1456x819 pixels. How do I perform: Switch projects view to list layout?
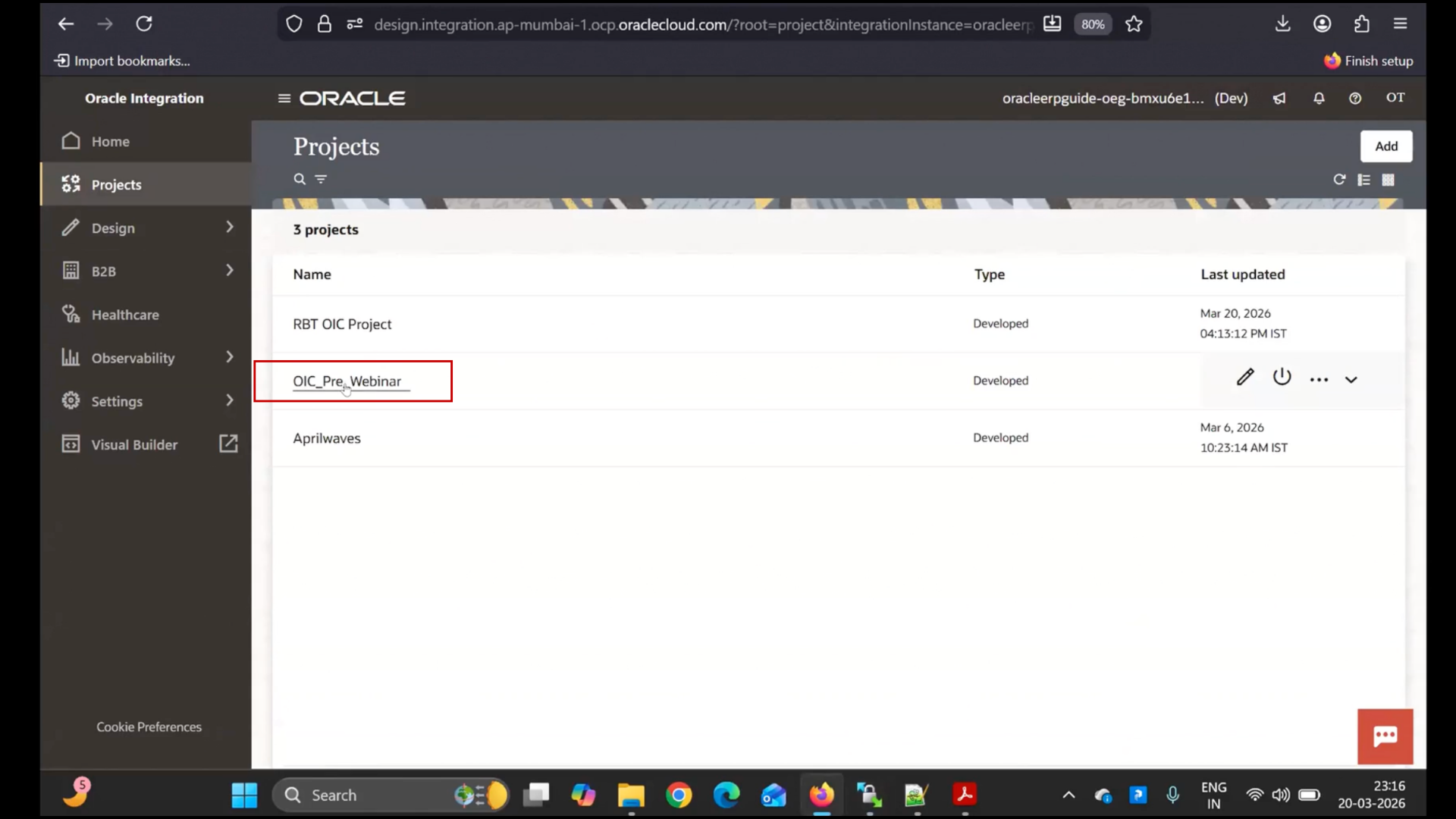click(1363, 180)
